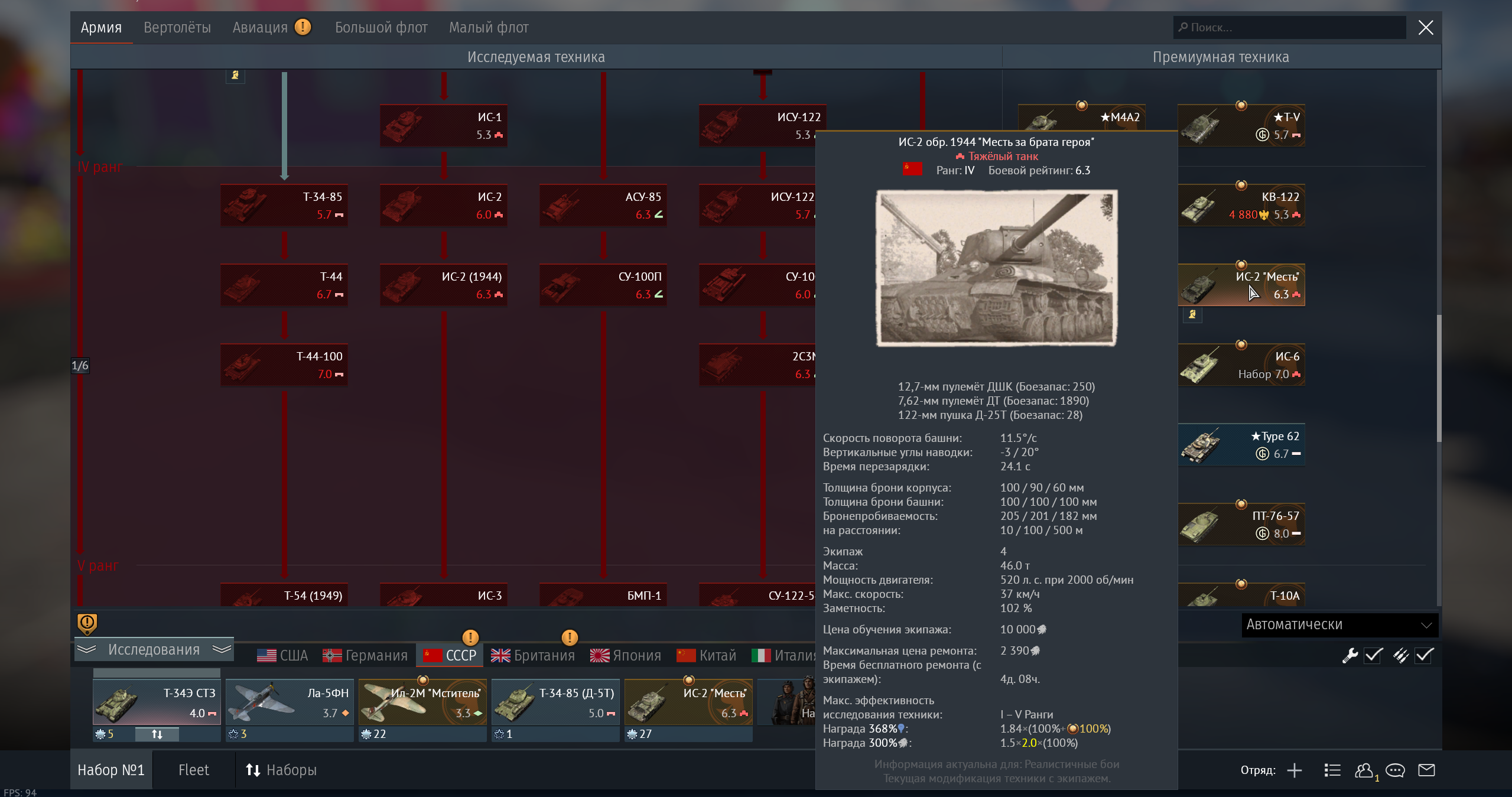This screenshot has height=797, width=1512.
Task: Select the Т-44 medium tank card
Action: pyautogui.click(x=284, y=285)
